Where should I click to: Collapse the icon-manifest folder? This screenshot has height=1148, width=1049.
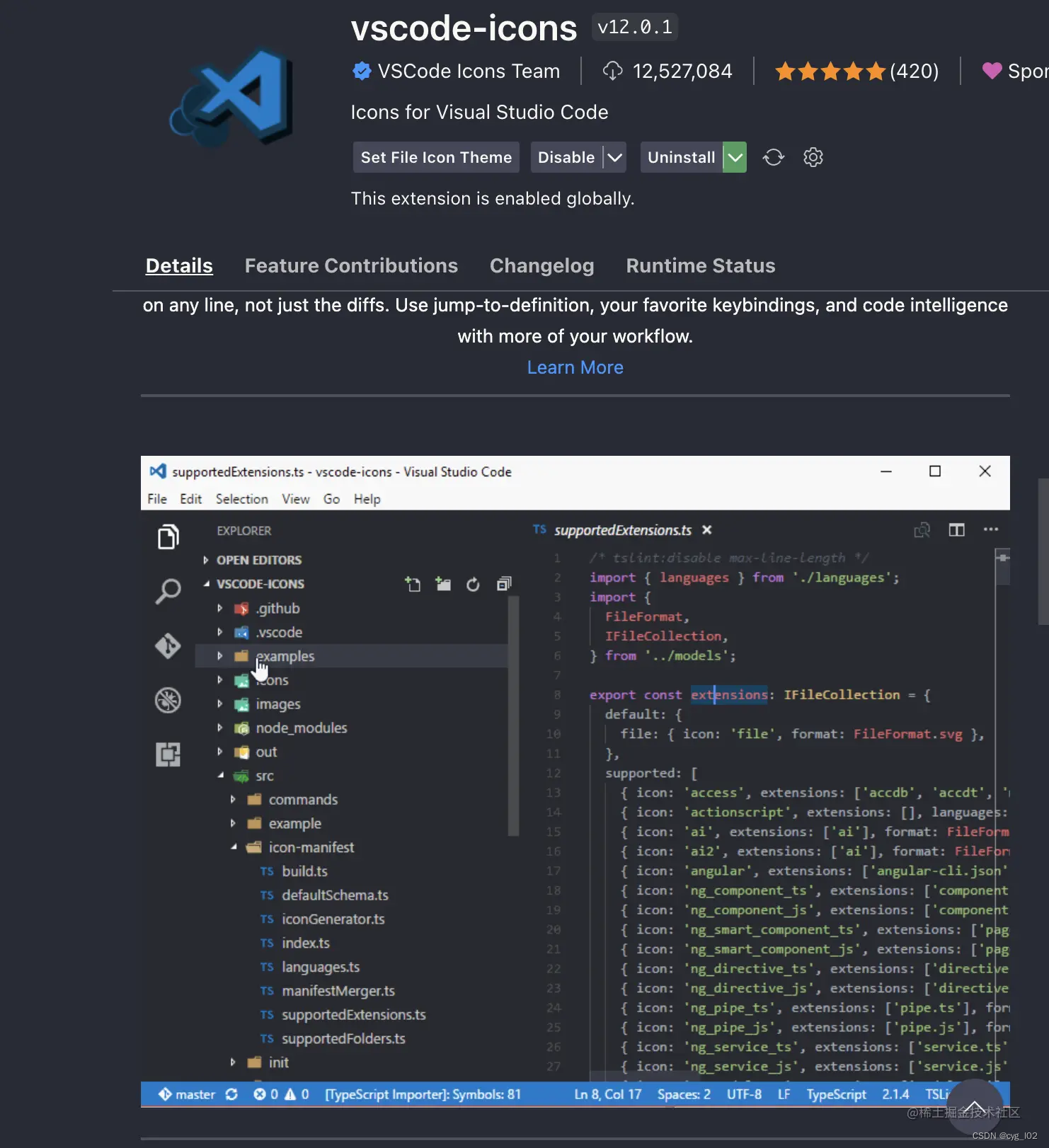click(x=234, y=847)
